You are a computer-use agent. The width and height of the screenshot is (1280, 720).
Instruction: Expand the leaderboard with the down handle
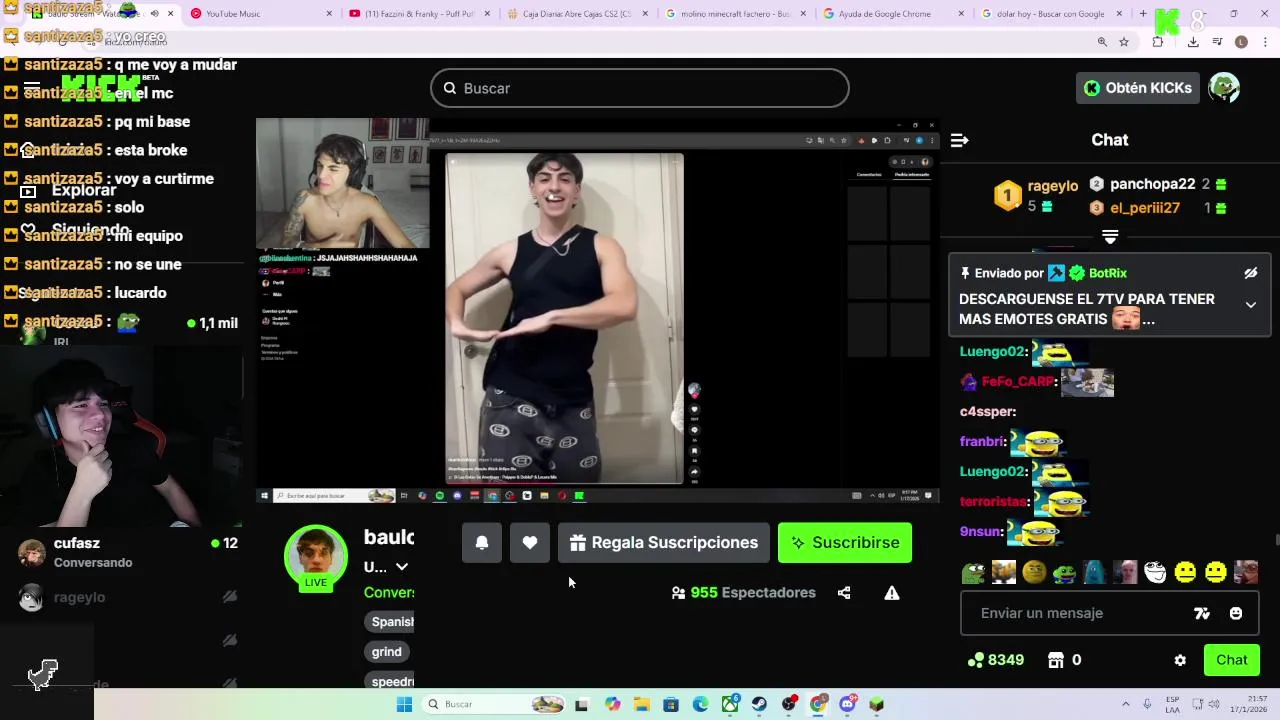[1110, 237]
